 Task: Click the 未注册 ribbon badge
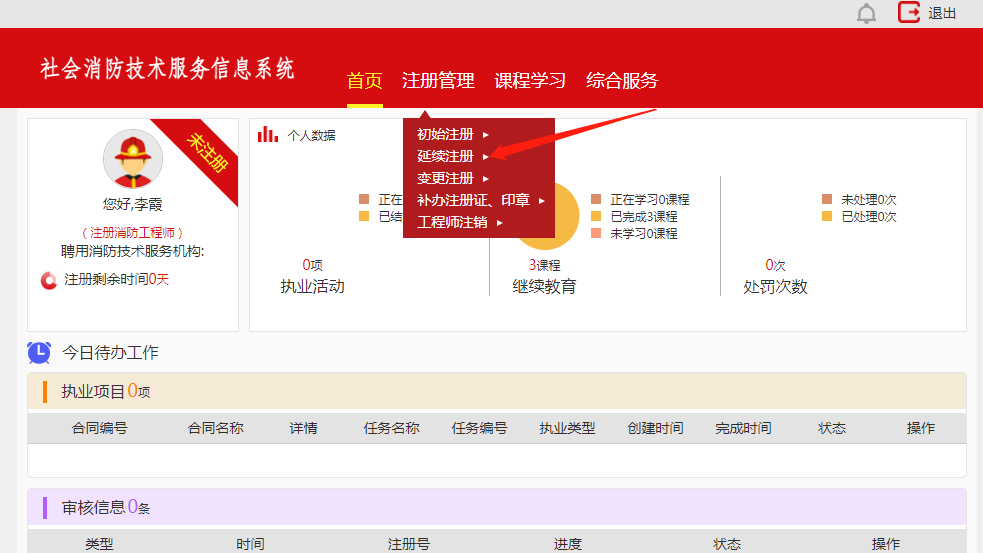point(207,152)
